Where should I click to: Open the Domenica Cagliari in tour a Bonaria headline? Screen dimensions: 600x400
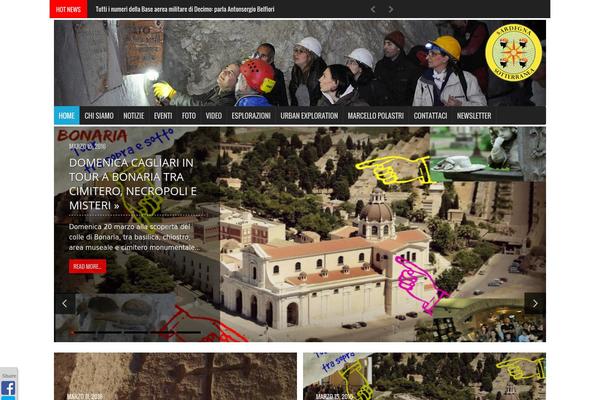click(133, 184)
